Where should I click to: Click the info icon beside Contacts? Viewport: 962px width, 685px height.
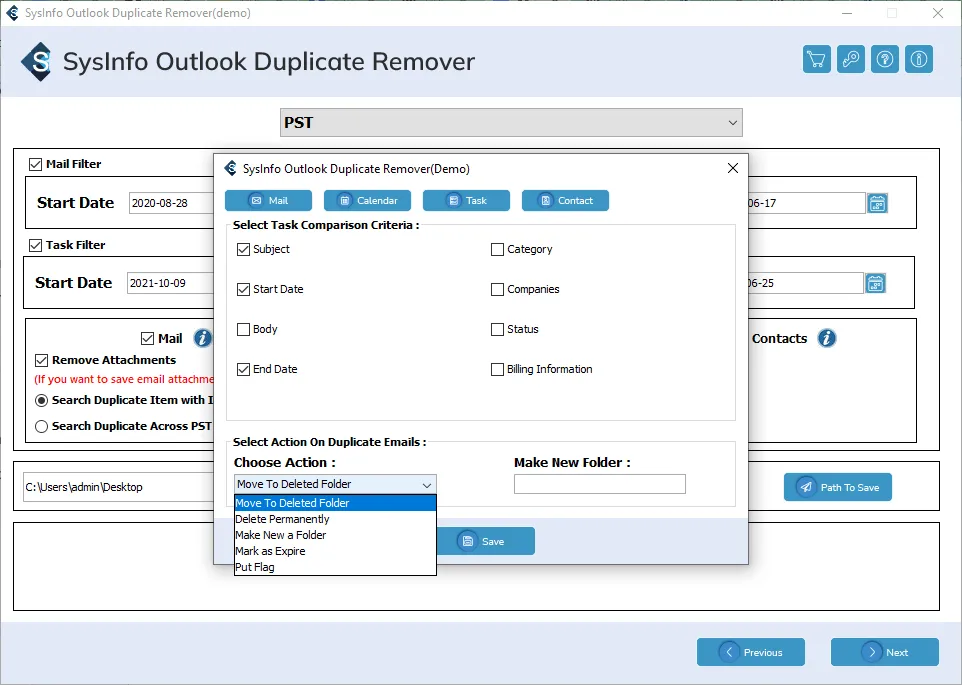[826, 338]
